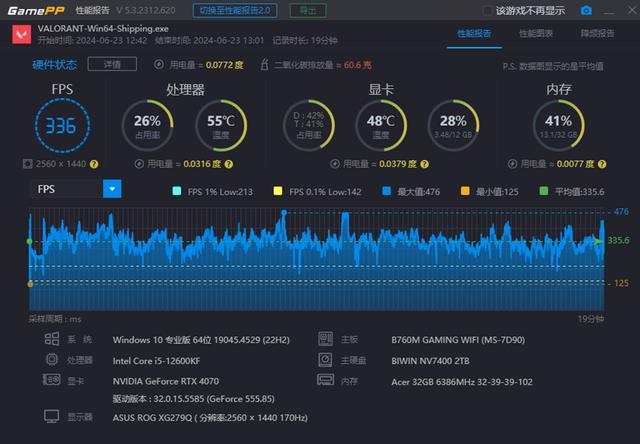Viewport: 640px width, 444px height.
Task: Click B760M GAMING WIFI (MS-7D90) text
Action: [458, 340]
